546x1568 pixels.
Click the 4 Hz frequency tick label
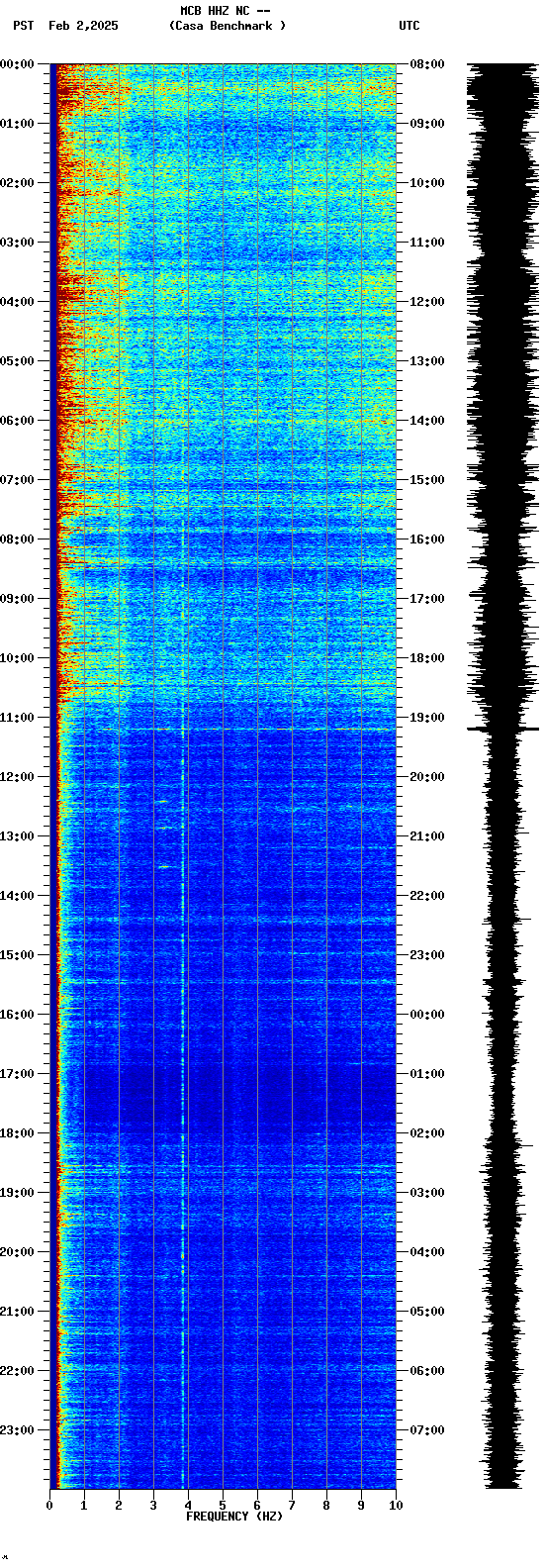(188, 1506)
